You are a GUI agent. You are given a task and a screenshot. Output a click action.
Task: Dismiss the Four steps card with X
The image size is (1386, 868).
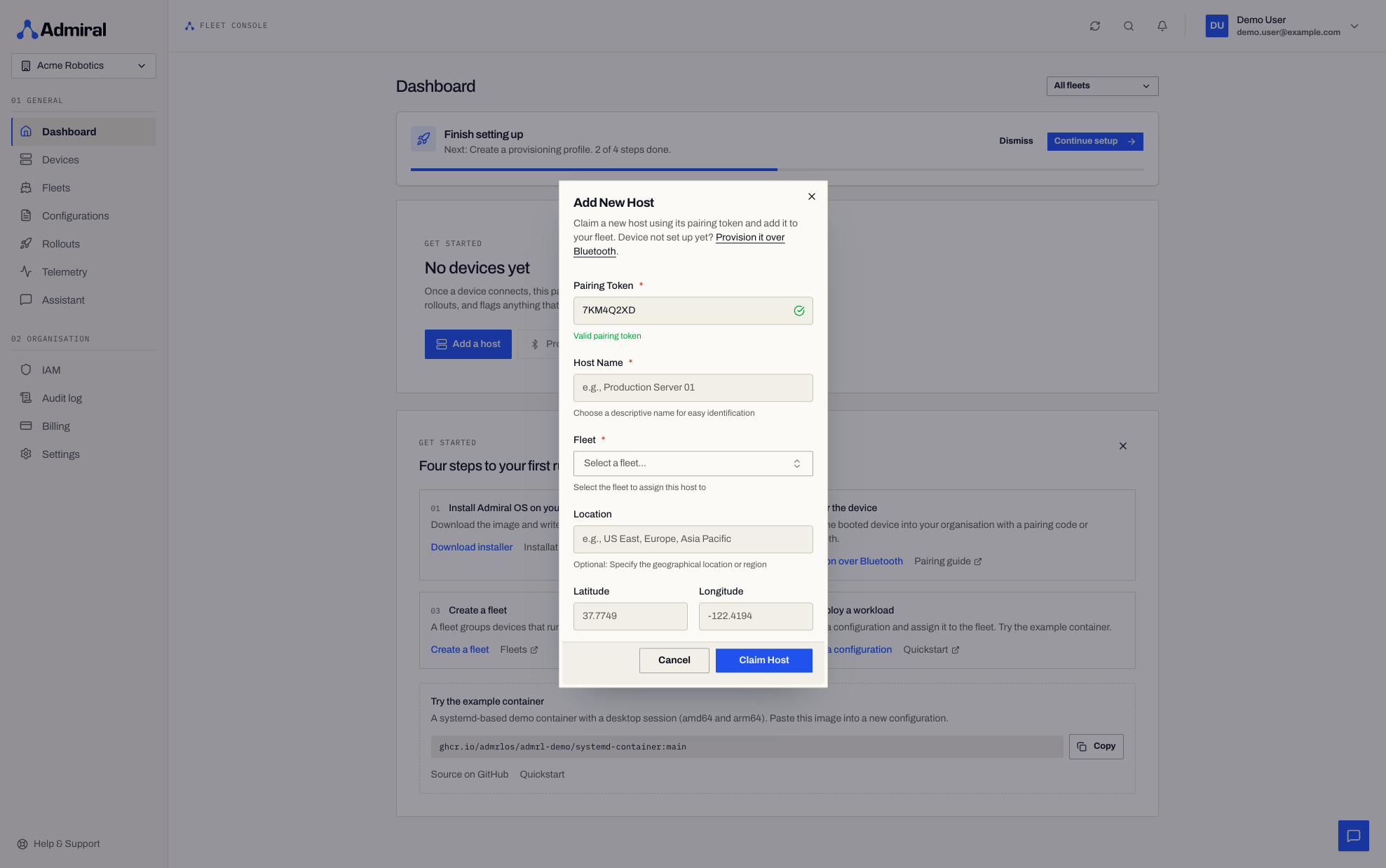(x=1122, y=446)
